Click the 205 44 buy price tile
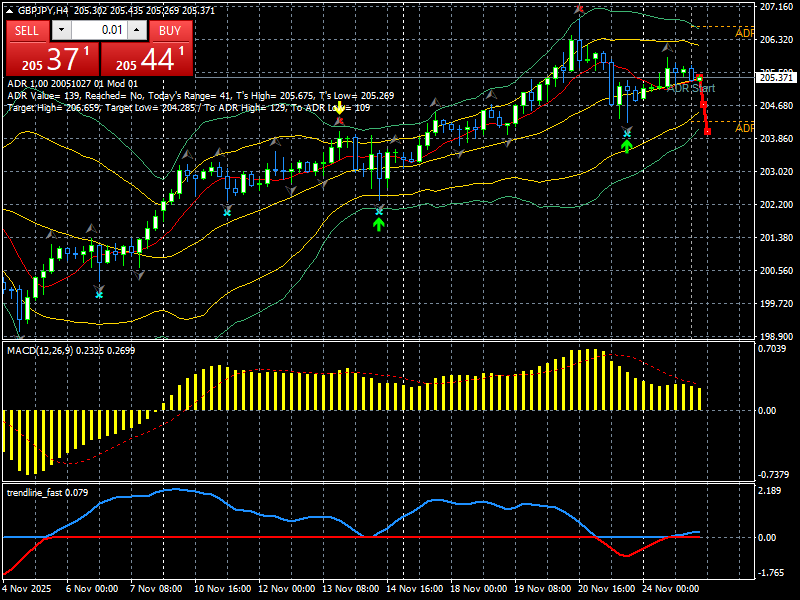 point(147,59)
